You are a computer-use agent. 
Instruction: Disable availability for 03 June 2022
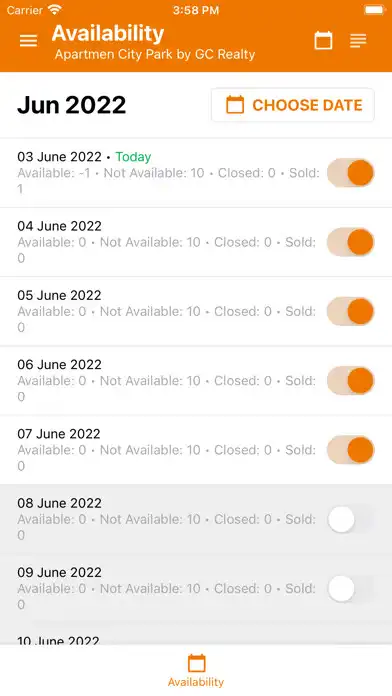pyautogui.click(x=351, y=173)
